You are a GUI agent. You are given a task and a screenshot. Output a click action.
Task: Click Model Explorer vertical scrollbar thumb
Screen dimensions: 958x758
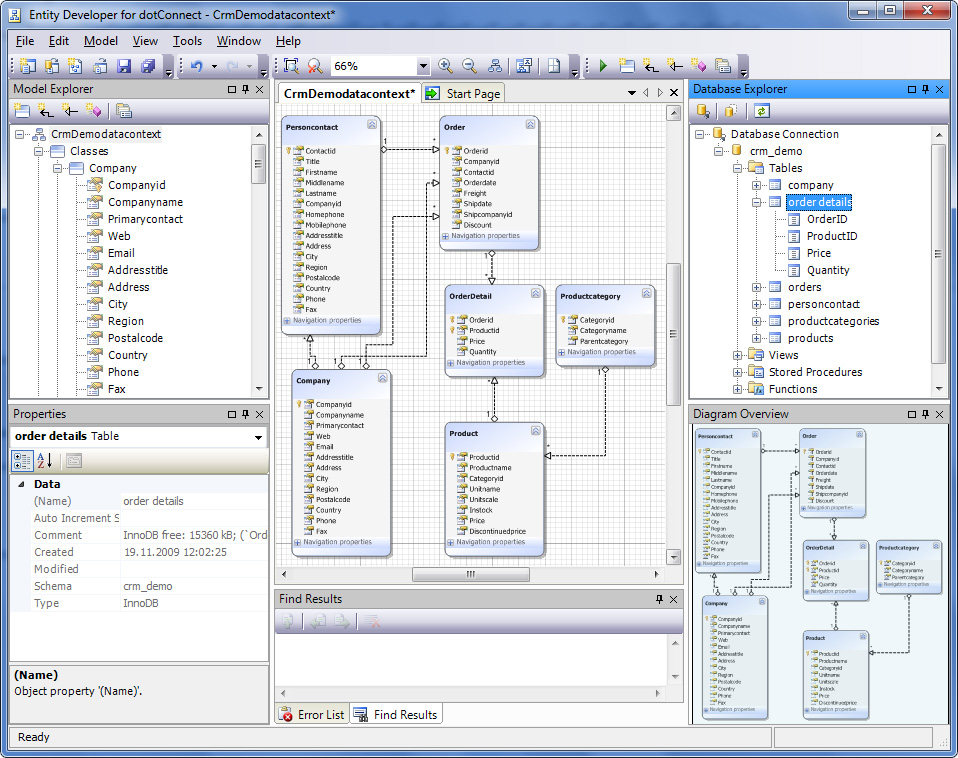258,164
